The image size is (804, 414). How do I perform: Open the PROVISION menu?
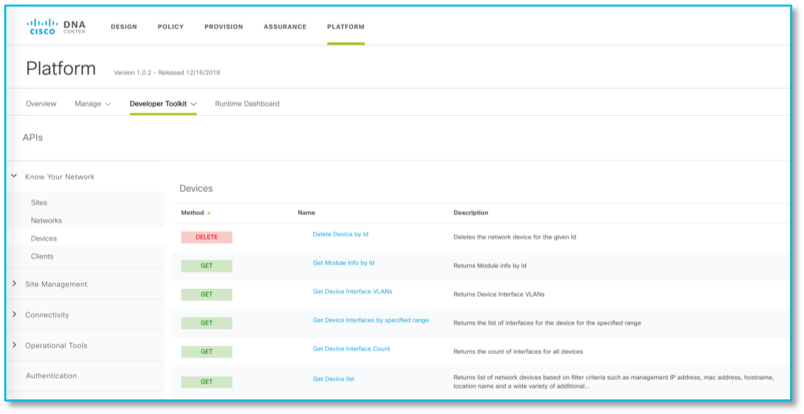(224, 27)
